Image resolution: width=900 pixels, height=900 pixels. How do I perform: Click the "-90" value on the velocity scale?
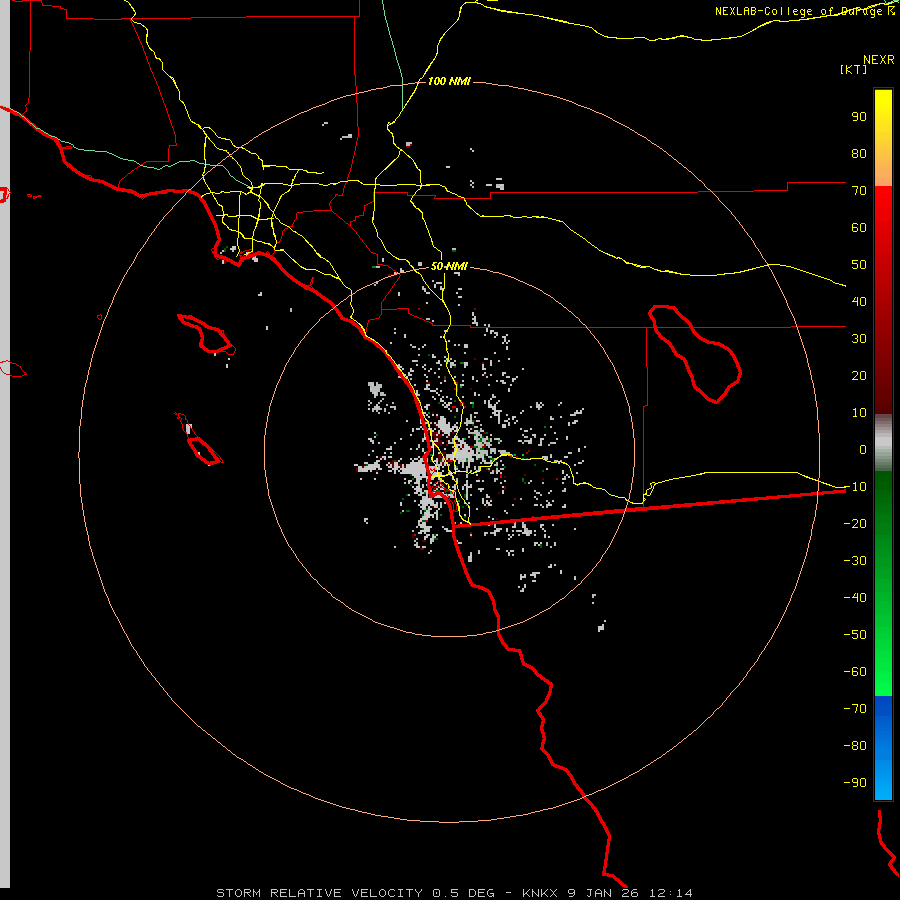[855, 783]
